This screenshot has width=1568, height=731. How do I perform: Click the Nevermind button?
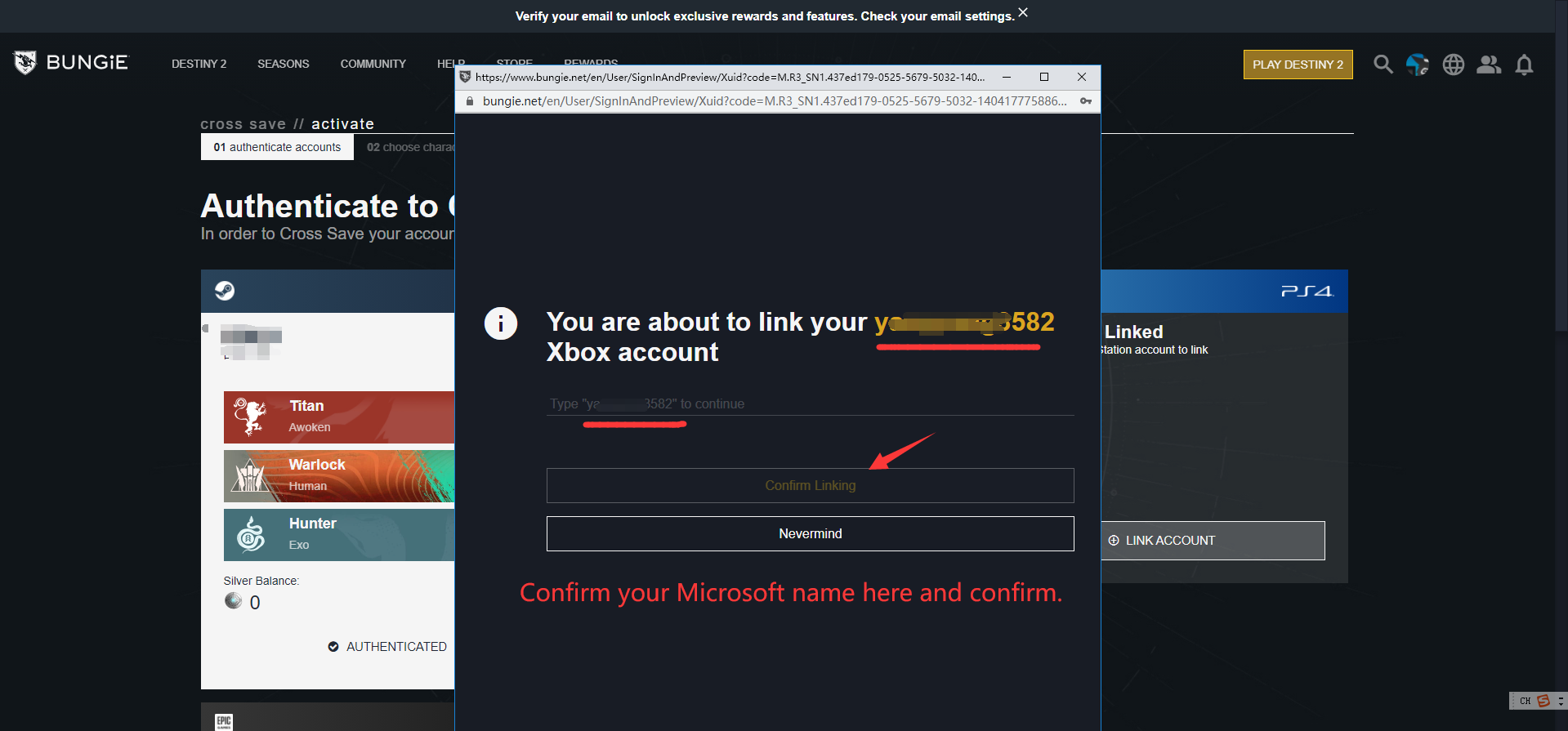pos(809,533)
